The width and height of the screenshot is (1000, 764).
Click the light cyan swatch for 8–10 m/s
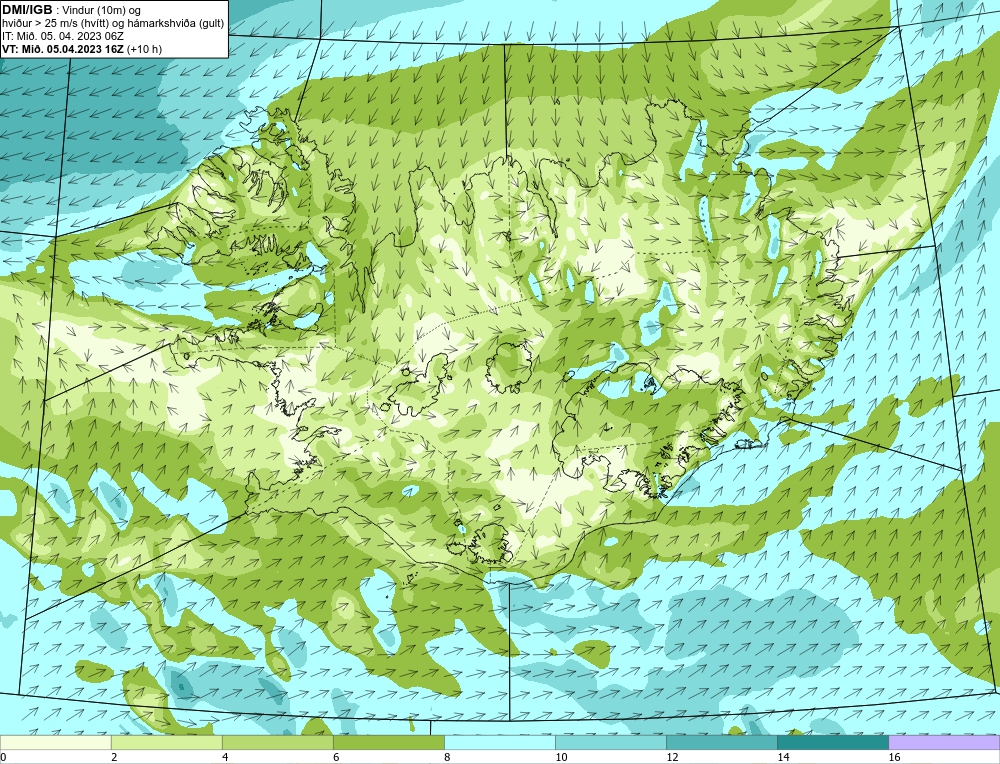click(x=499, y=742)
